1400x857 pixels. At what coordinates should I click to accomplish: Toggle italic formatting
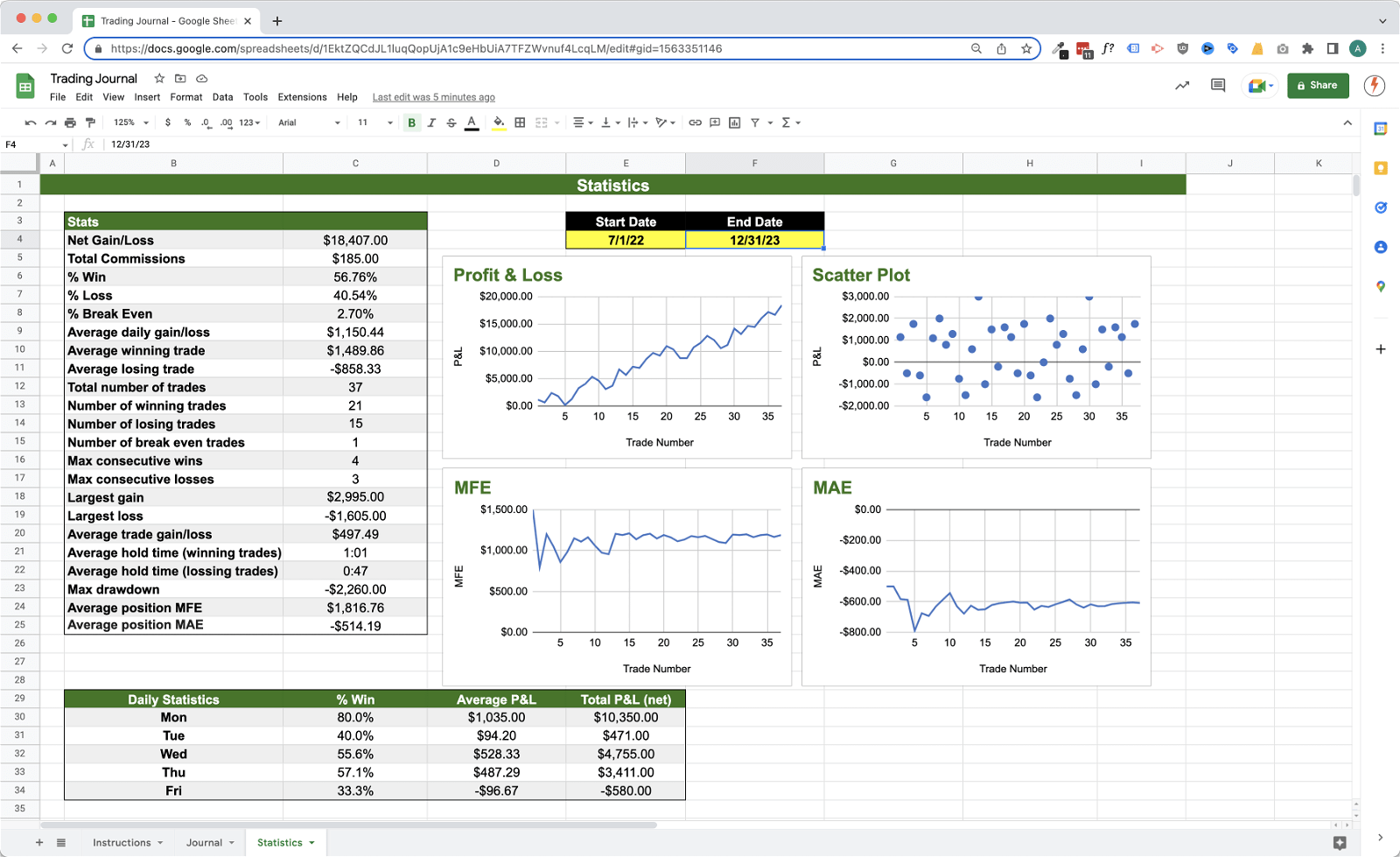click(x=431, y=123)
